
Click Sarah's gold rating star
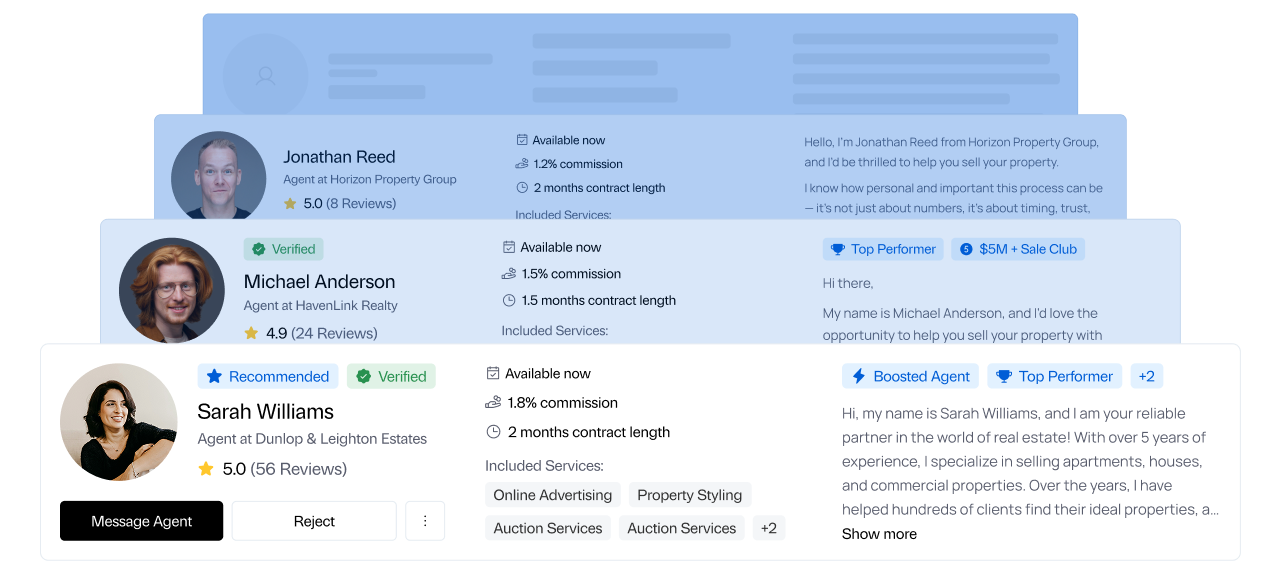click(206, 469)
